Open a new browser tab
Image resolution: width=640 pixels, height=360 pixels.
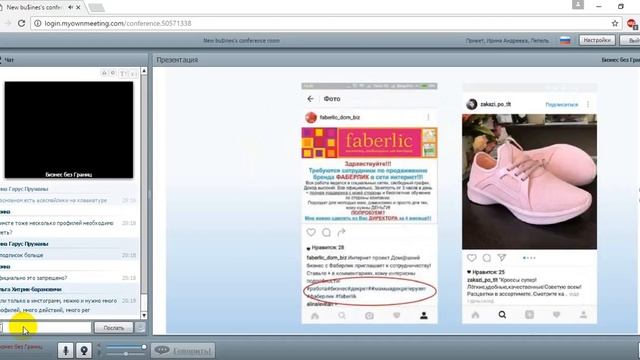[x=96, y=7]
